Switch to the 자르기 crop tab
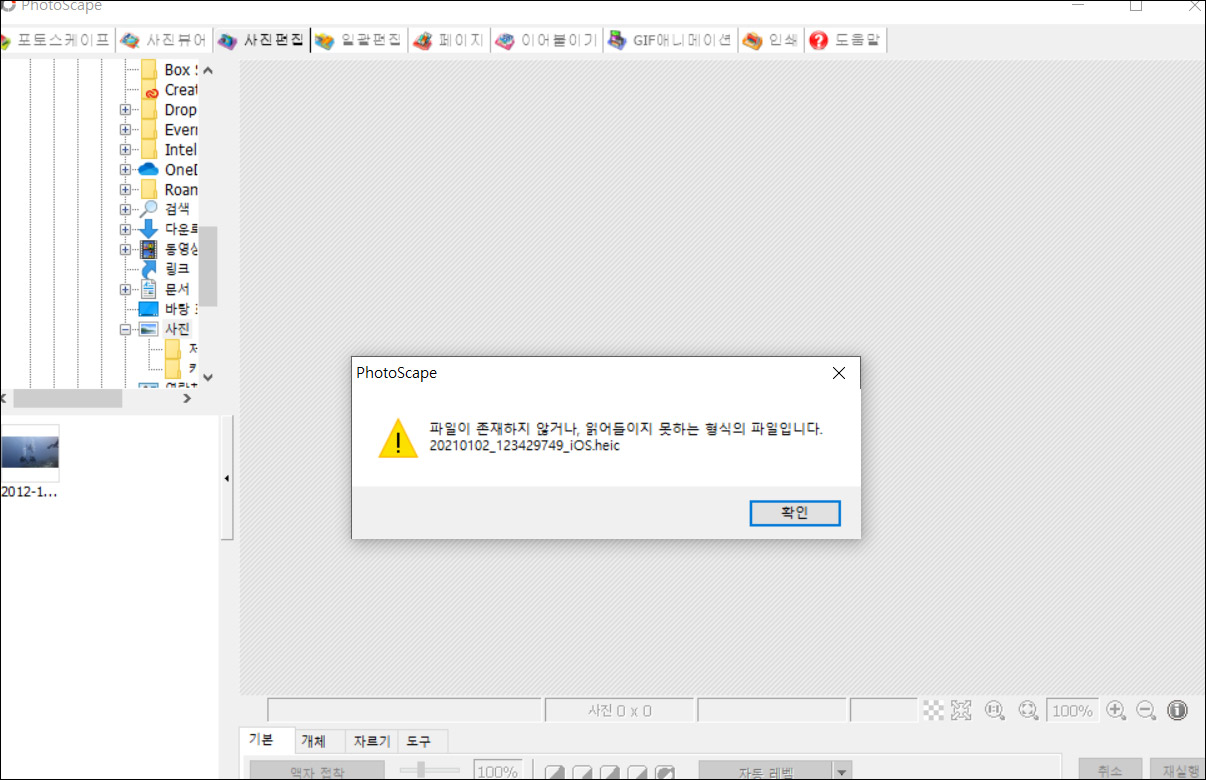 click(x=372, y=741)
